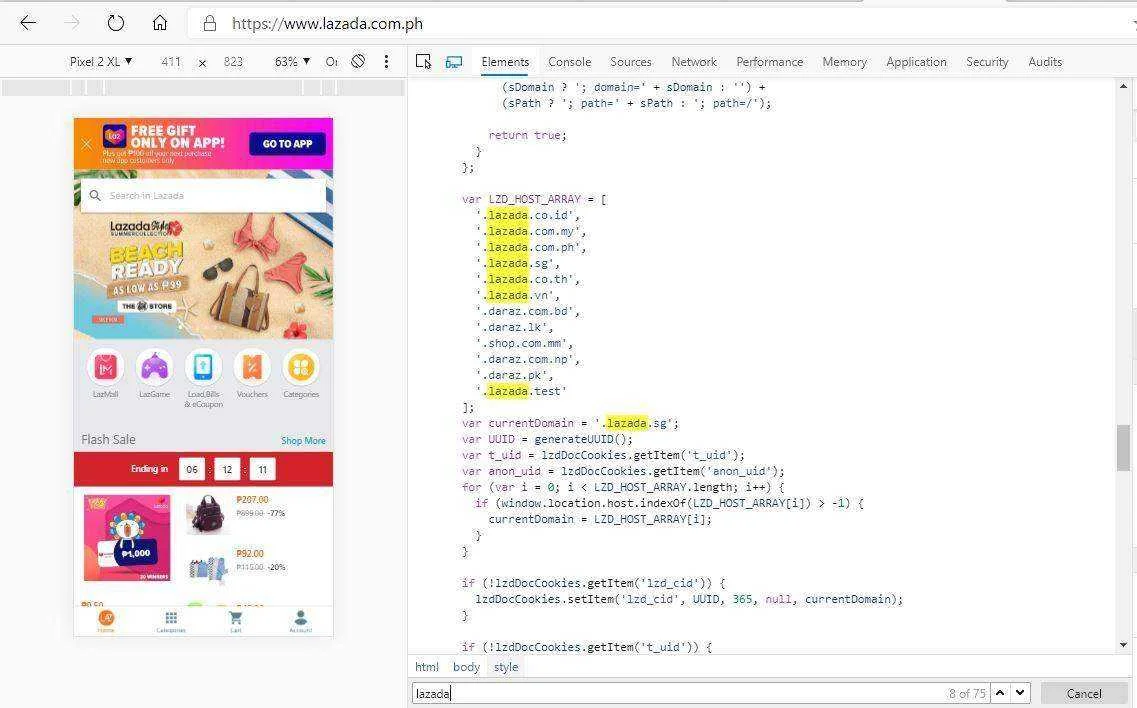Open the Network tab

694,62
